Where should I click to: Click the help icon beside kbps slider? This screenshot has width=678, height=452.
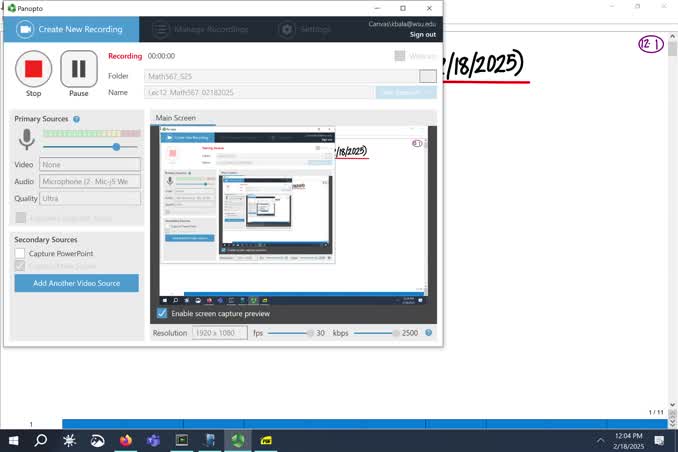(x=429, y=333)
